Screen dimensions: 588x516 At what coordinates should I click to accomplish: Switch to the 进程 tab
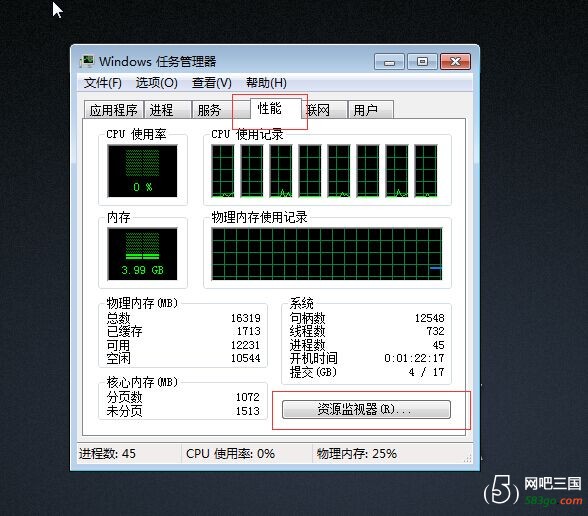tap(167, 110)
